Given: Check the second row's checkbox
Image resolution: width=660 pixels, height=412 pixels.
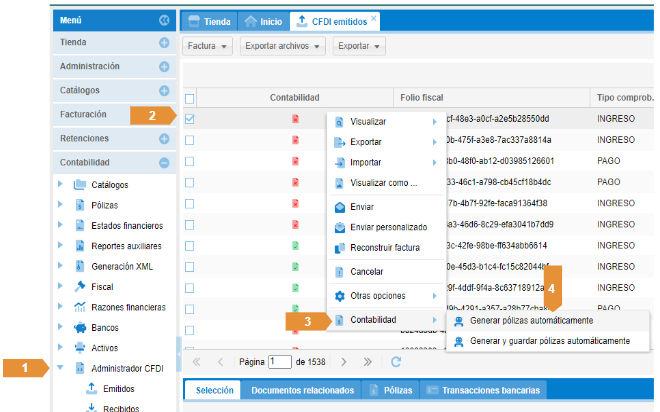Looking at the screenshot, I should point(190,140).
